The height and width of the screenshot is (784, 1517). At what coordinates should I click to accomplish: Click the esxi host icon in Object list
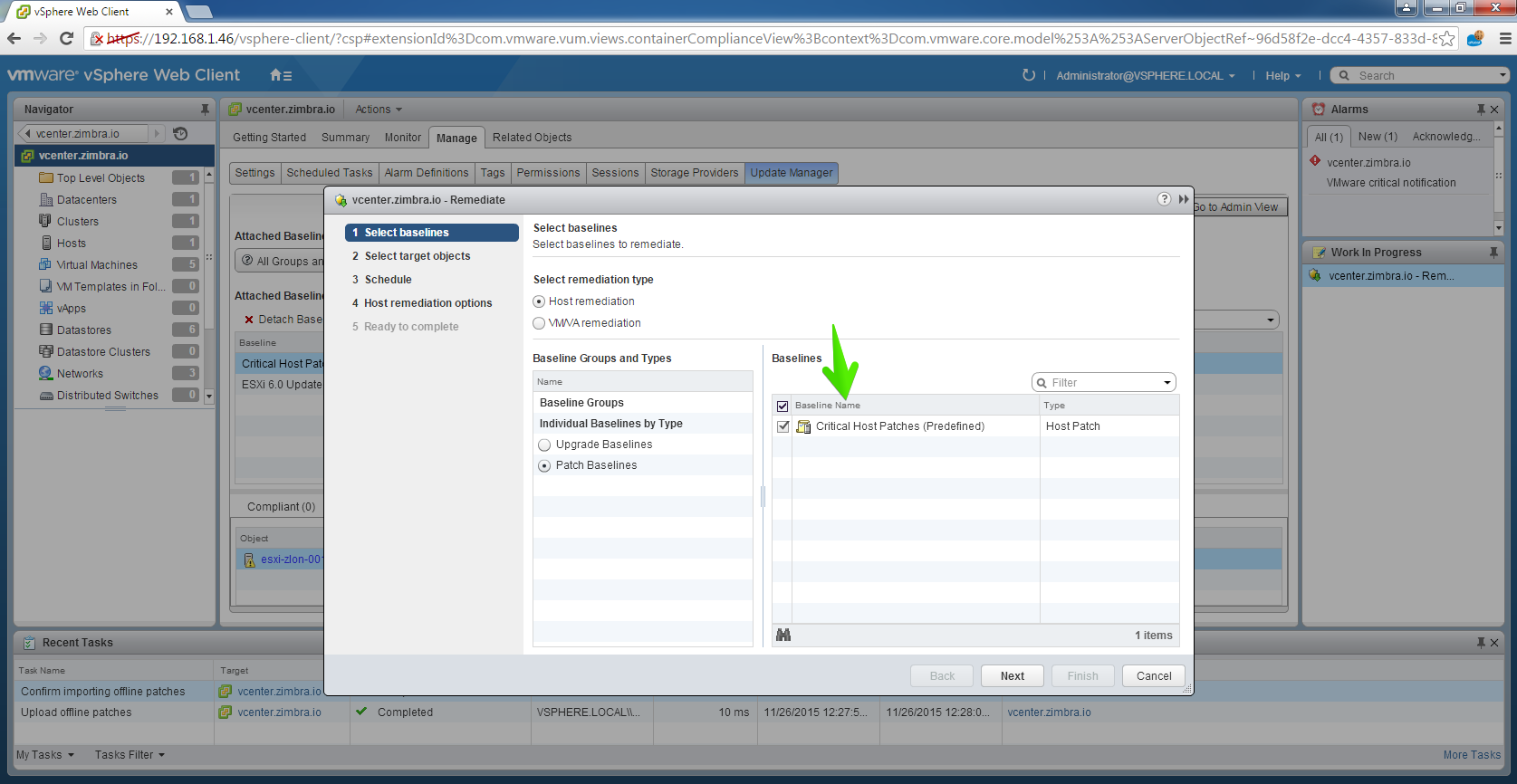[x=250, y=559]
